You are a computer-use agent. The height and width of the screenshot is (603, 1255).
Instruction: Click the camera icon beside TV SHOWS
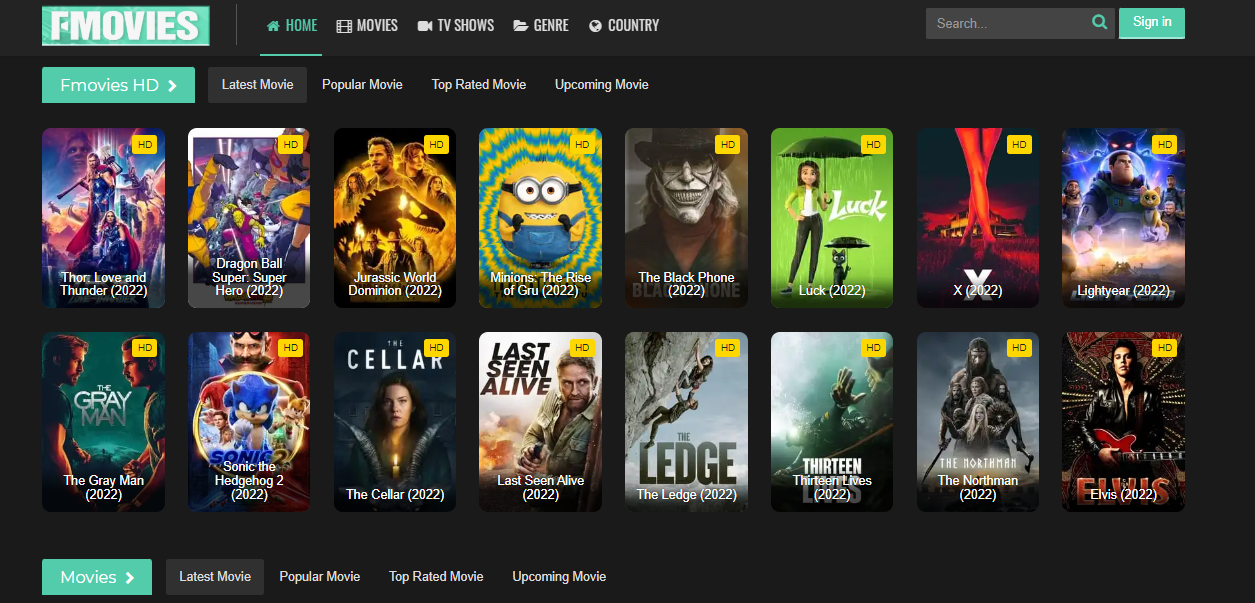click(x=425, y=26)
